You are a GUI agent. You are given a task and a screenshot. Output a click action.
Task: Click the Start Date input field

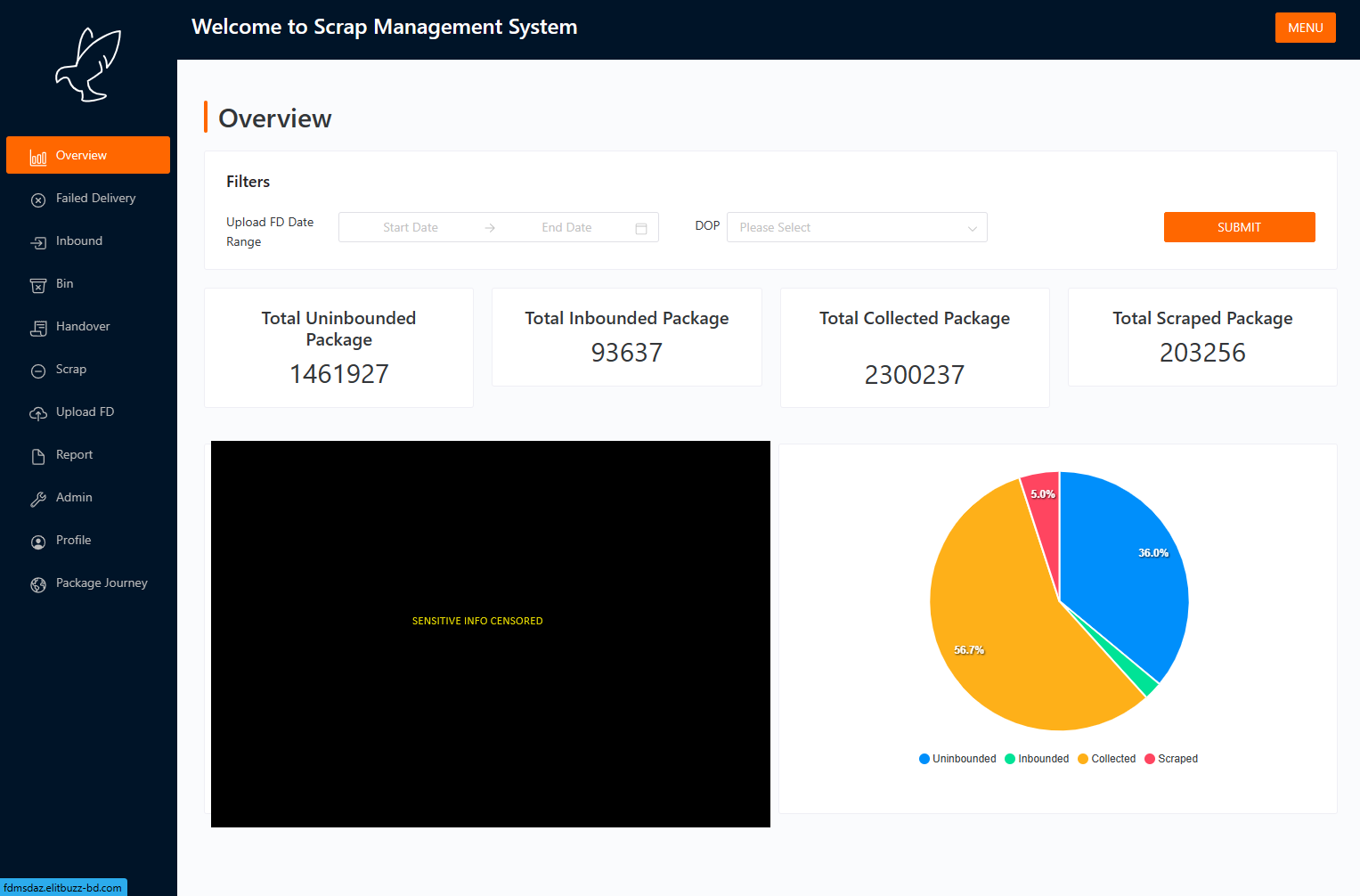click(x=411, y=227)
